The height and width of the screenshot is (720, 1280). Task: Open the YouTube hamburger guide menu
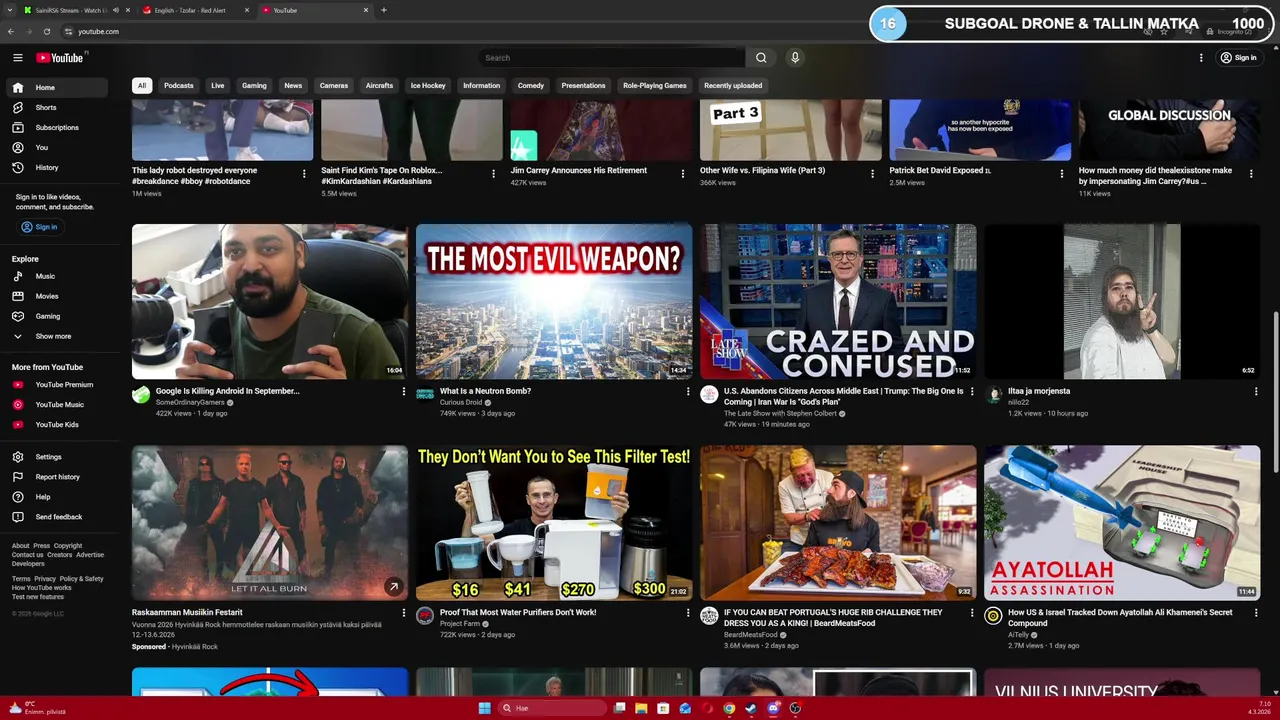[x=17, y=58]
